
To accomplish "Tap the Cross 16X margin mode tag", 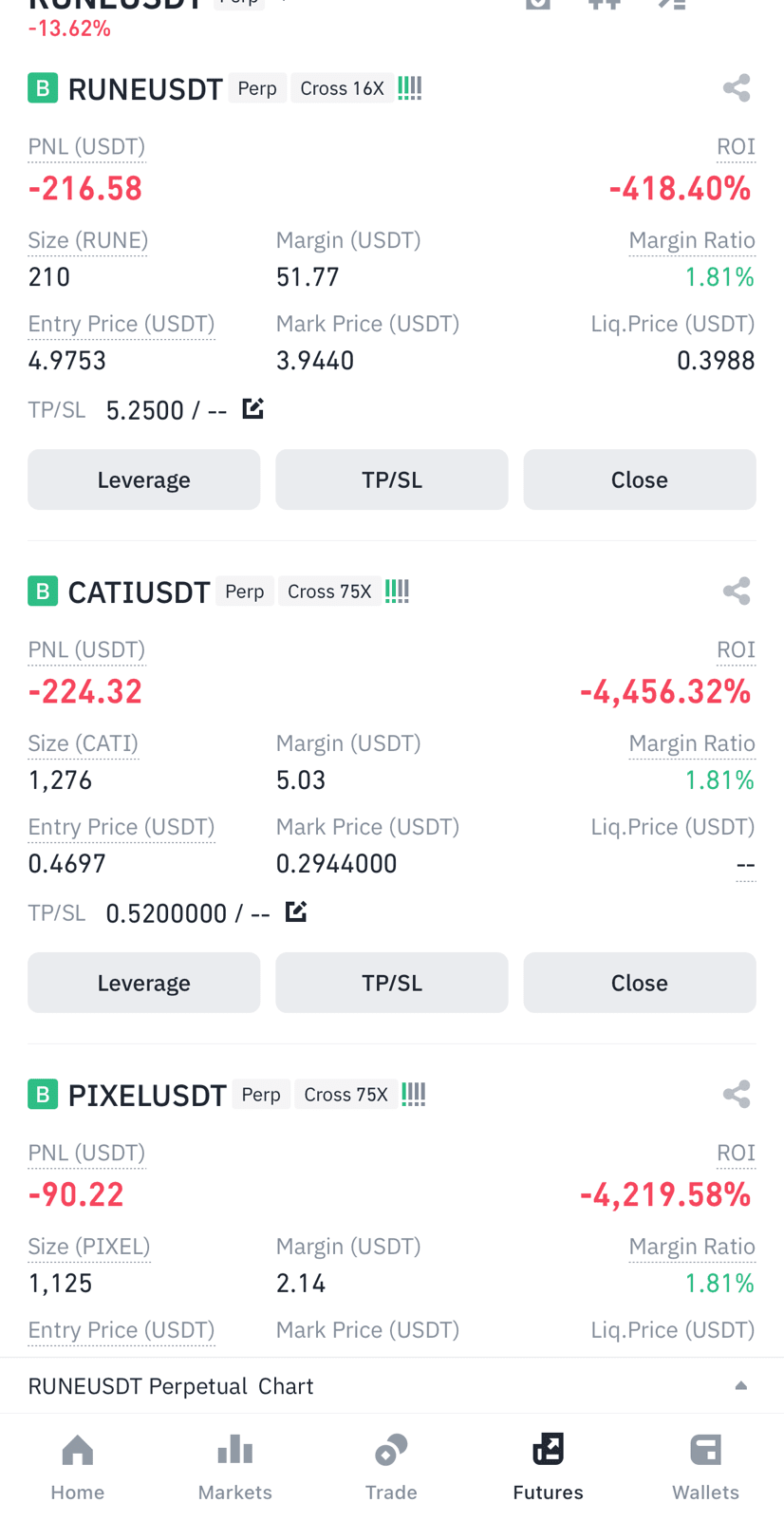I will (x=342, y=88).
